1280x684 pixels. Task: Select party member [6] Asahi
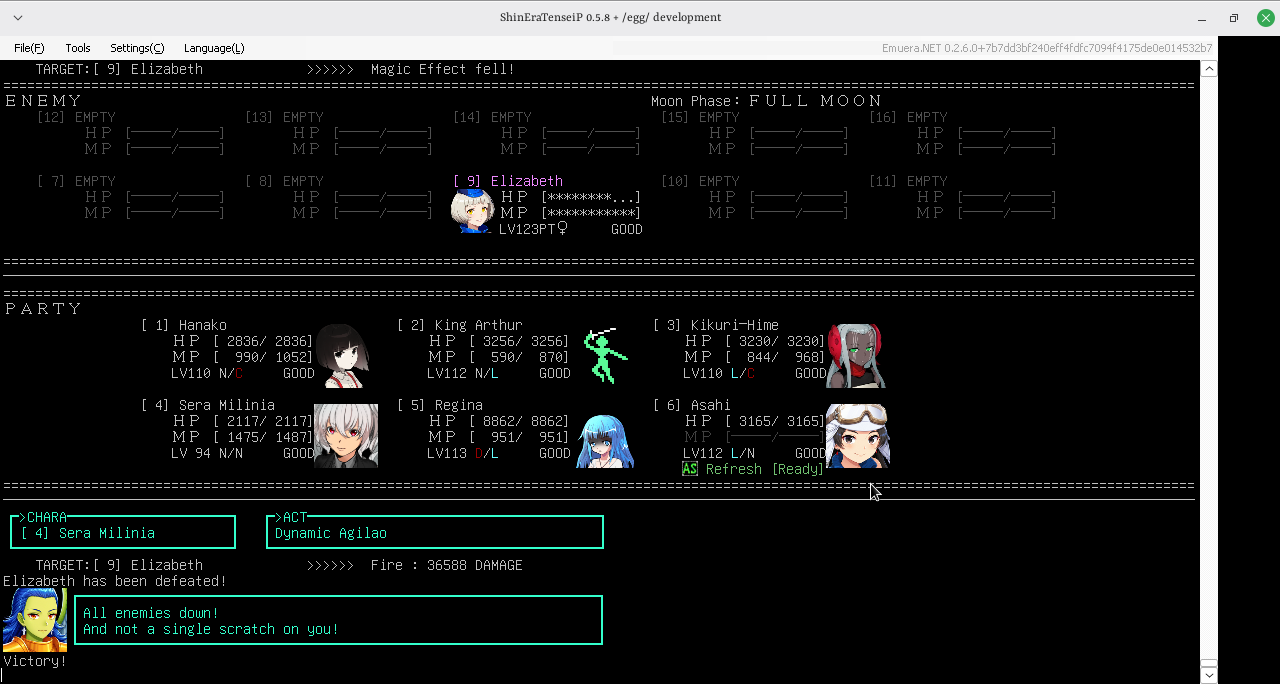click(x=692, y=405)
